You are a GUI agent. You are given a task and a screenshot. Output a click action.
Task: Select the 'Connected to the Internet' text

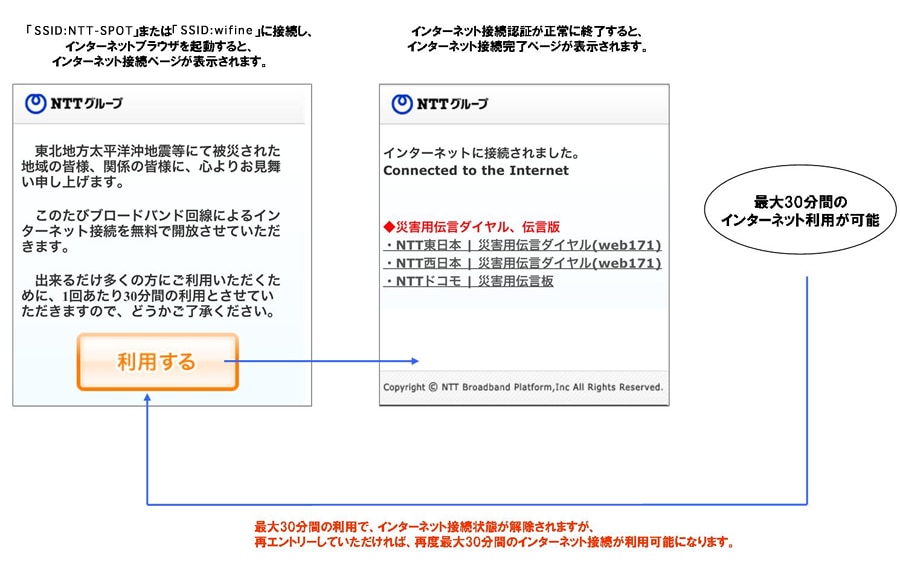[x=476, y=171]
